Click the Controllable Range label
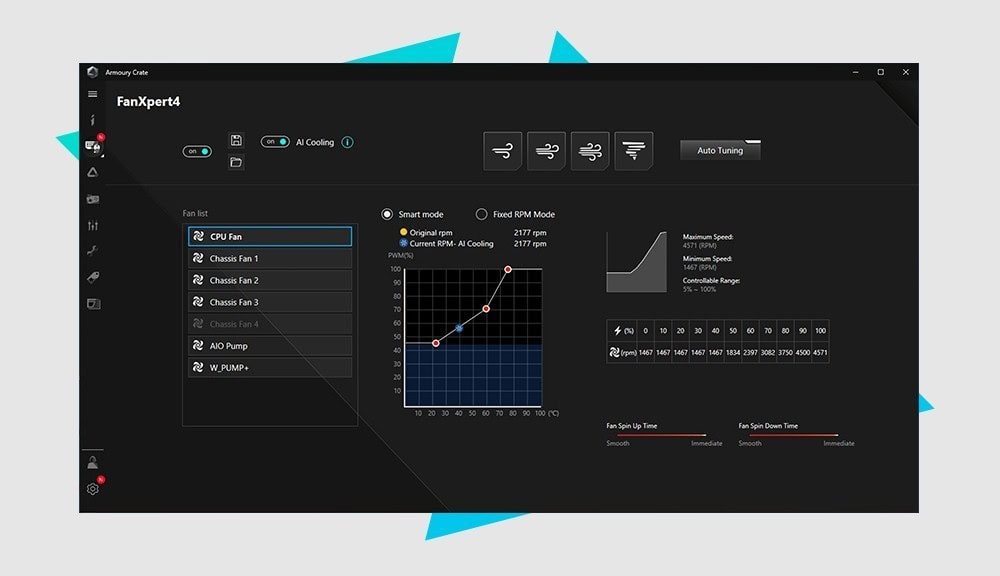Screen dimensions: 1000x576 click(711, 281)
